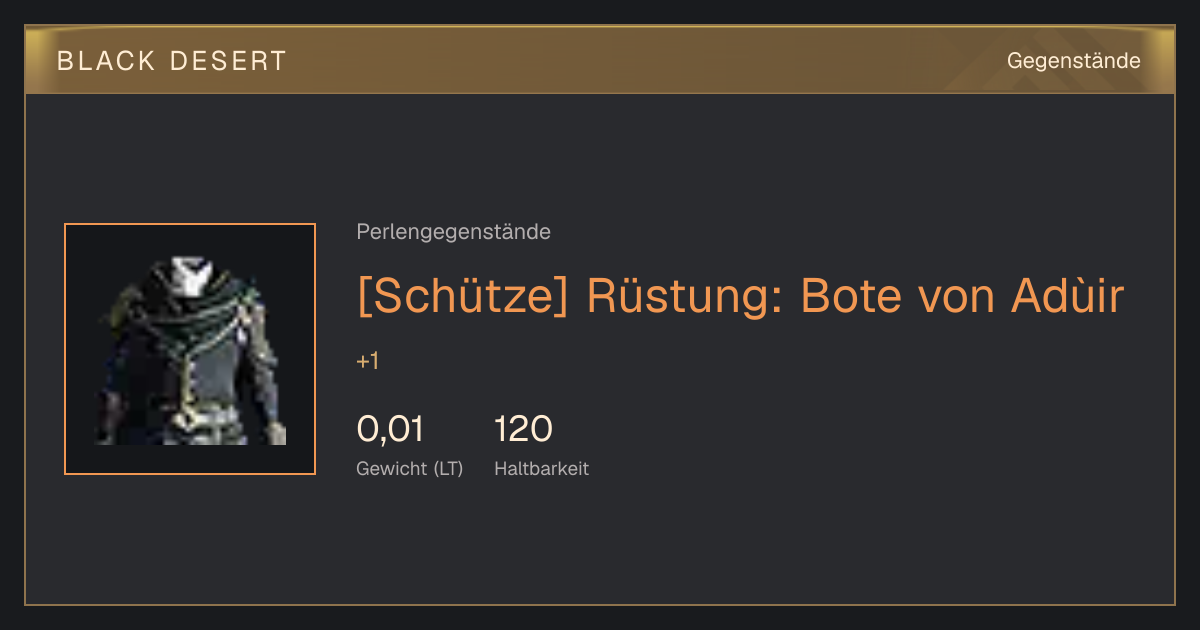Click the word Bote in item title
Image resolution: width=1200 pixels, height=630 pixels.
838,296
